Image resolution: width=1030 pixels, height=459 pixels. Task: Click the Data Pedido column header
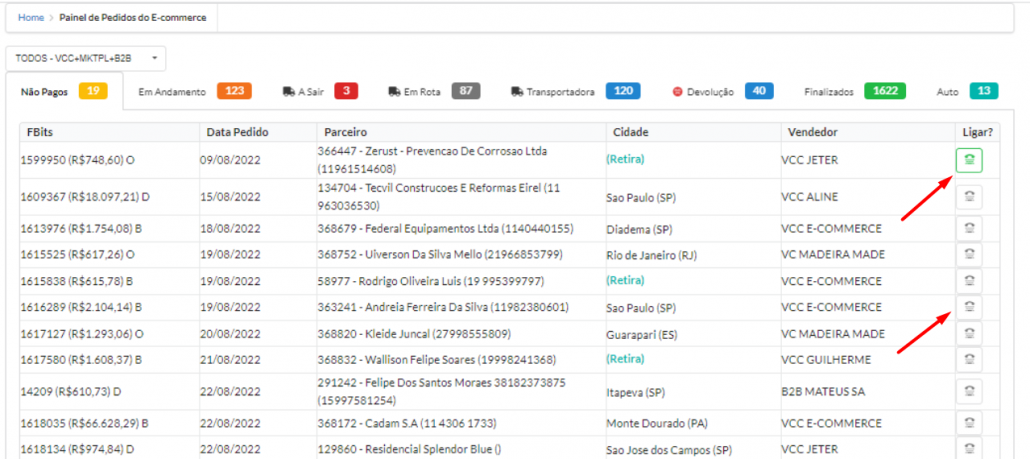(x=237, y=132)
